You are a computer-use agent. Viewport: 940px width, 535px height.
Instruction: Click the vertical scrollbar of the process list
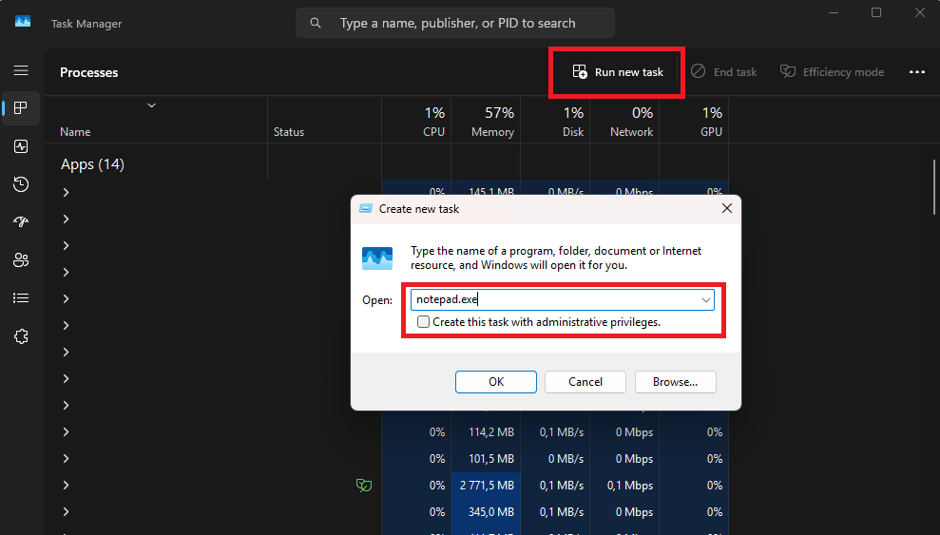tap(933, 187)
